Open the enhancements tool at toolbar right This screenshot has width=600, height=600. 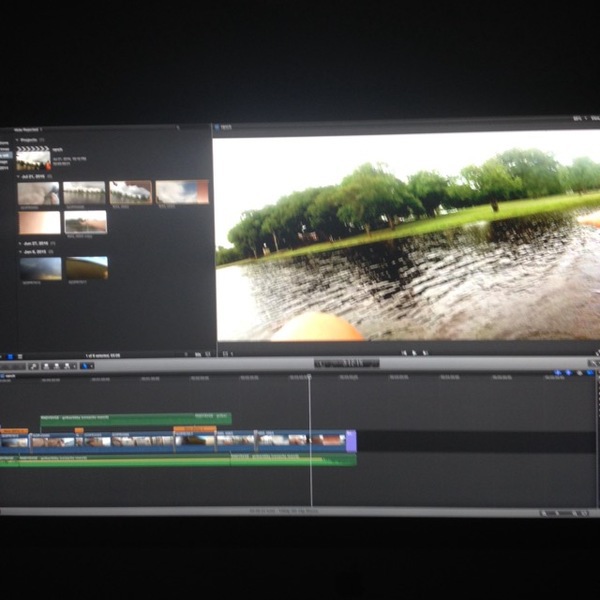pyautogui.click(x=593, y=363)
